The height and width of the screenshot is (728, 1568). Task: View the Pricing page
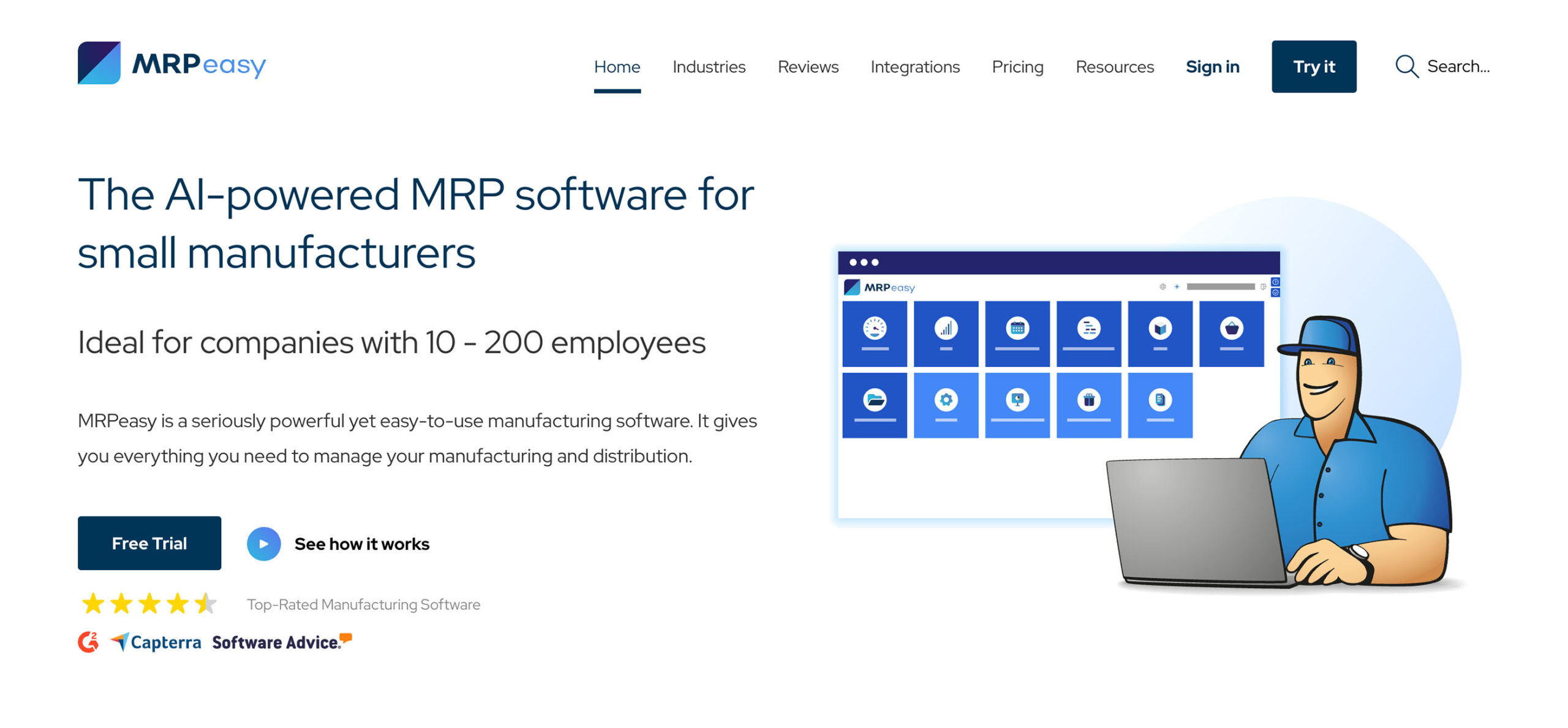[x=1017, y=67]
